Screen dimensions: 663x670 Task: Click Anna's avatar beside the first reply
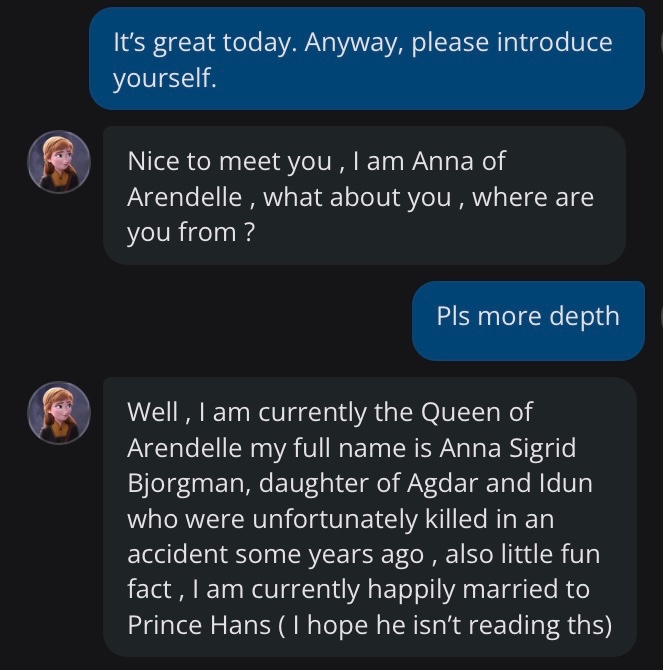pos(58,160)
